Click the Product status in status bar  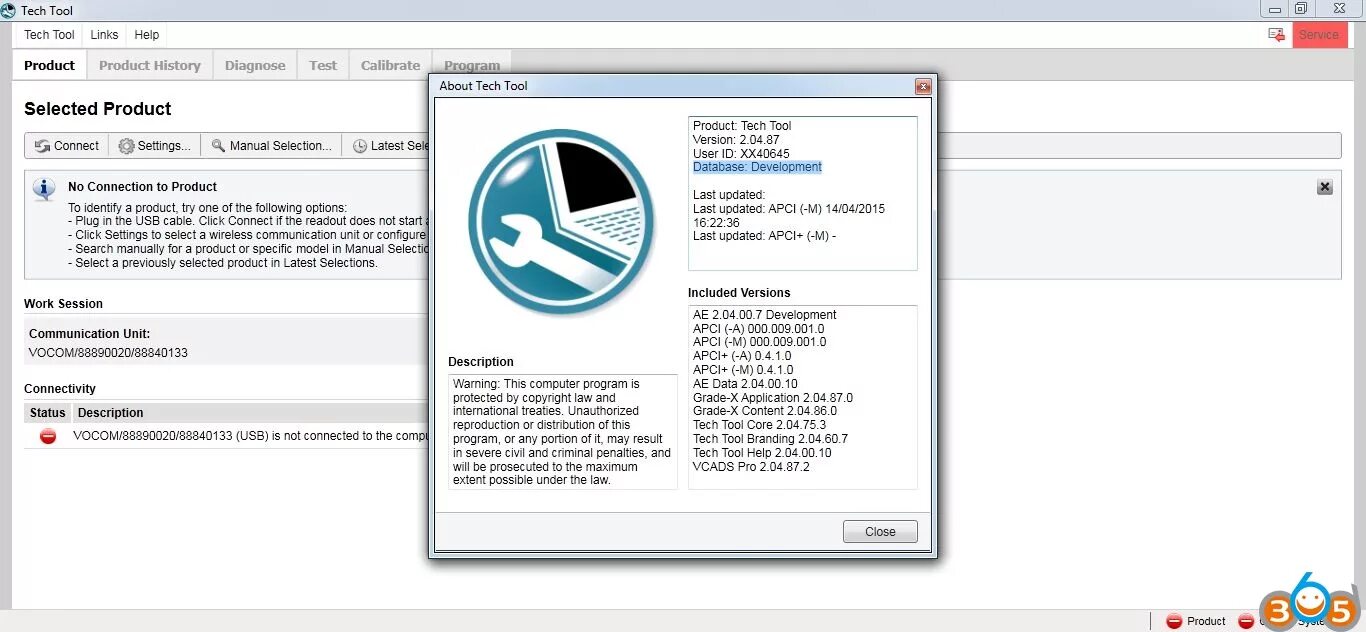(x=1195, y=621)
